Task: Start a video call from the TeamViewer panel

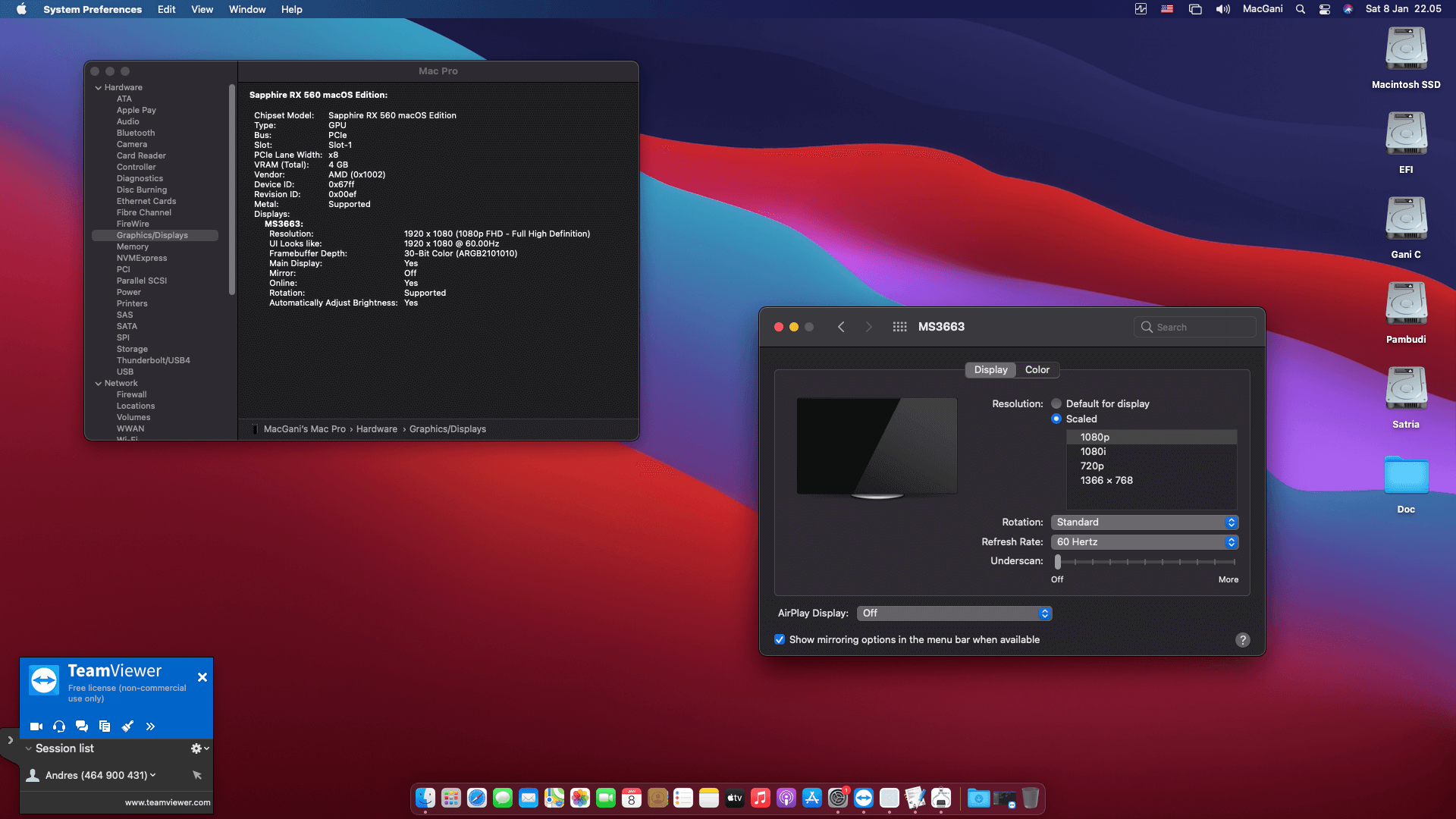Action: (x=36, y=726)
